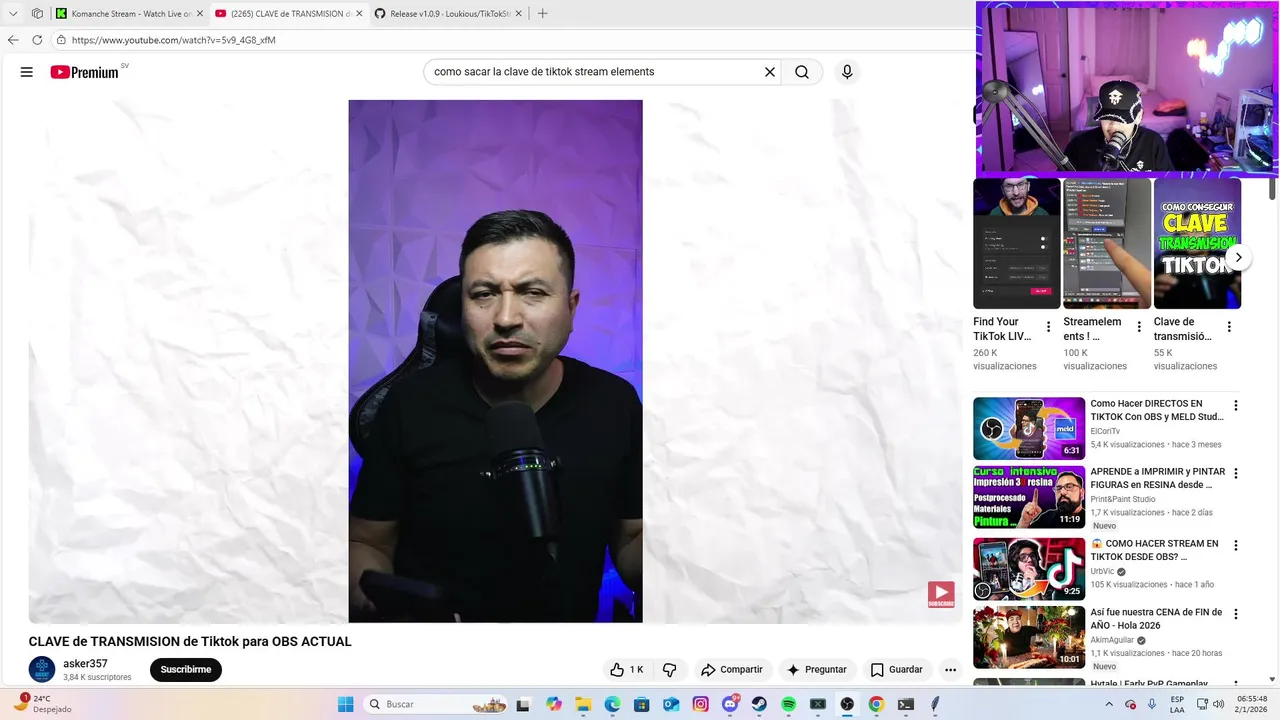Viewport: 1280px width, 720px height.
Task: Open options for Streamelements short
Action: tap(1138, 327)
